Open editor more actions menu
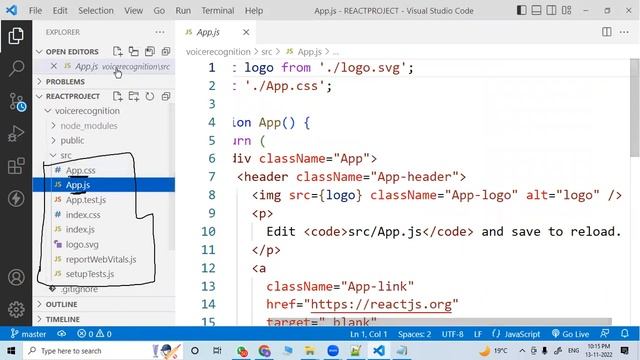Image resolution: width=640 pixels, height=360 pixels. pyautogui.click(x=624, y=32)
